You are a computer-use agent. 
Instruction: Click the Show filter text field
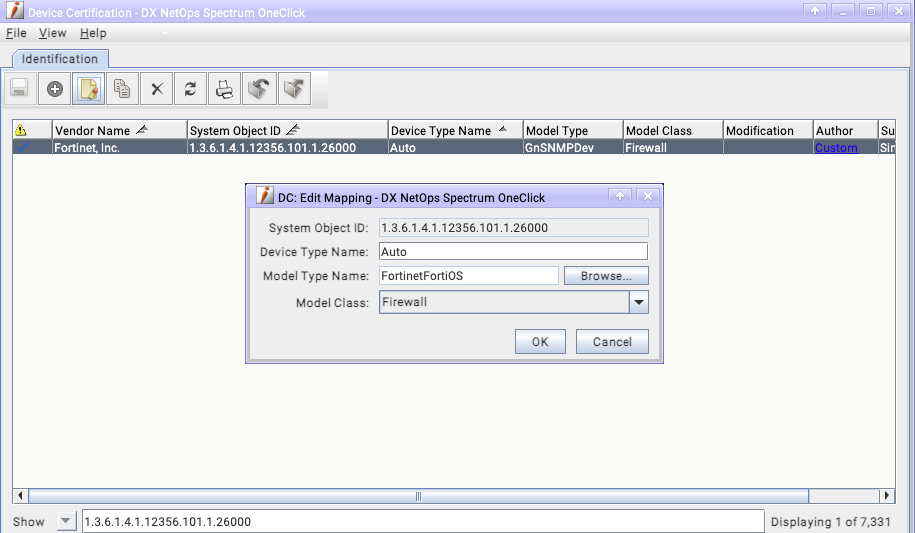423,521
